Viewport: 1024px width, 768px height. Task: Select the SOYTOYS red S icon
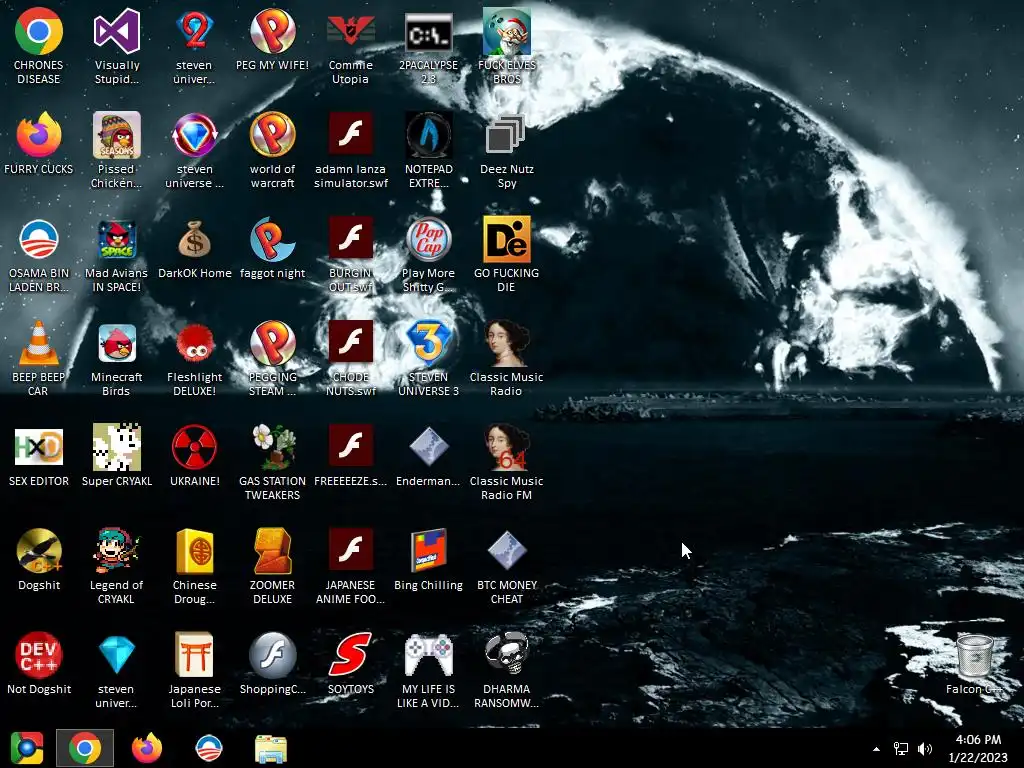(x=351, y=655)
